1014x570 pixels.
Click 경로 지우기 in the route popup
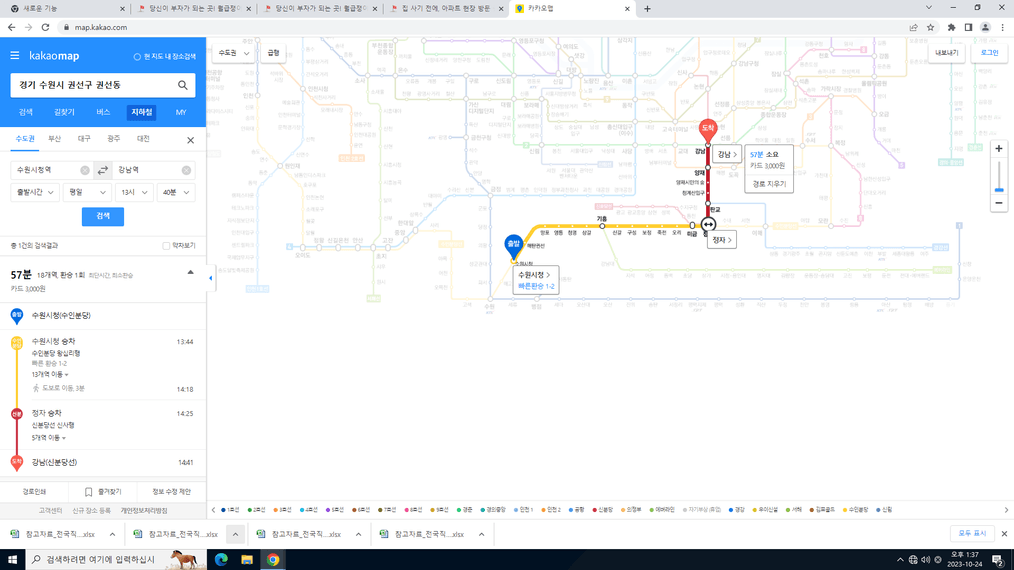pyautogui.click(x=769, y=184)
